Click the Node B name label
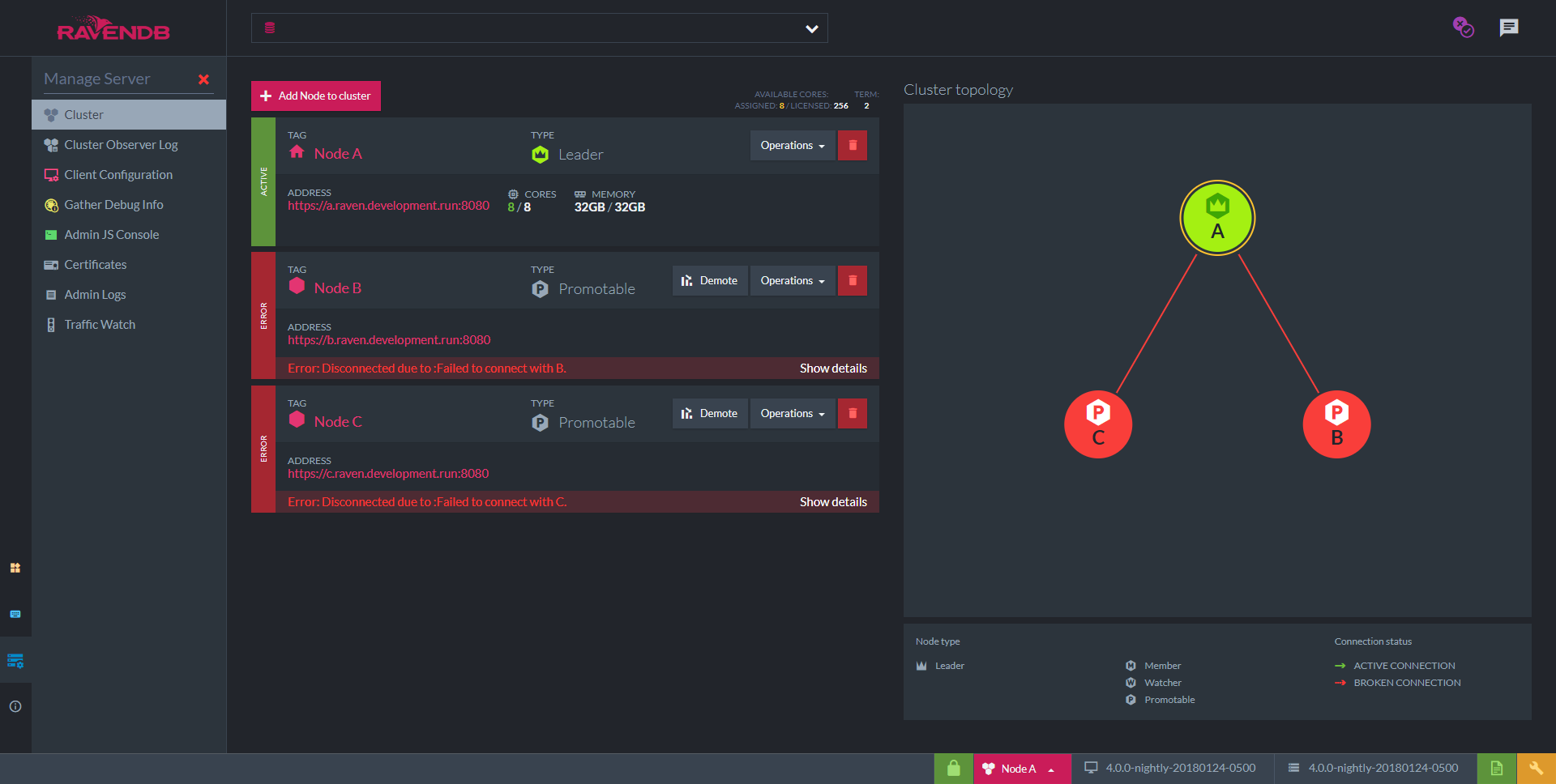The image size is (1556, 784). point(338,288)
